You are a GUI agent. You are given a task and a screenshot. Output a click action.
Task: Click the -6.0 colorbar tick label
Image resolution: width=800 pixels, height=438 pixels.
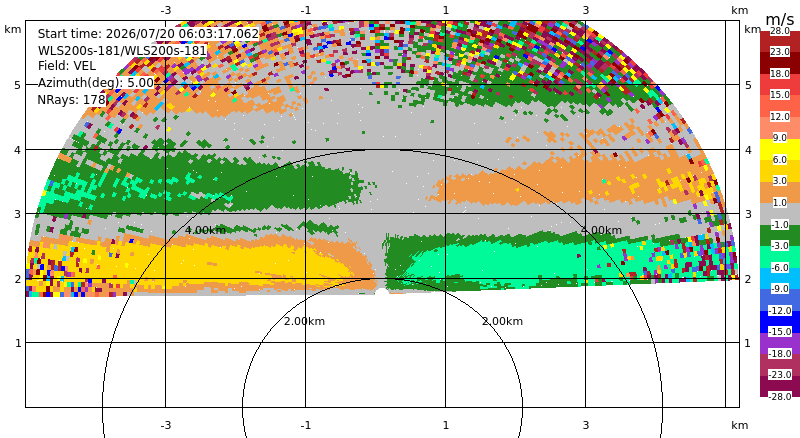tap(780, 267)
